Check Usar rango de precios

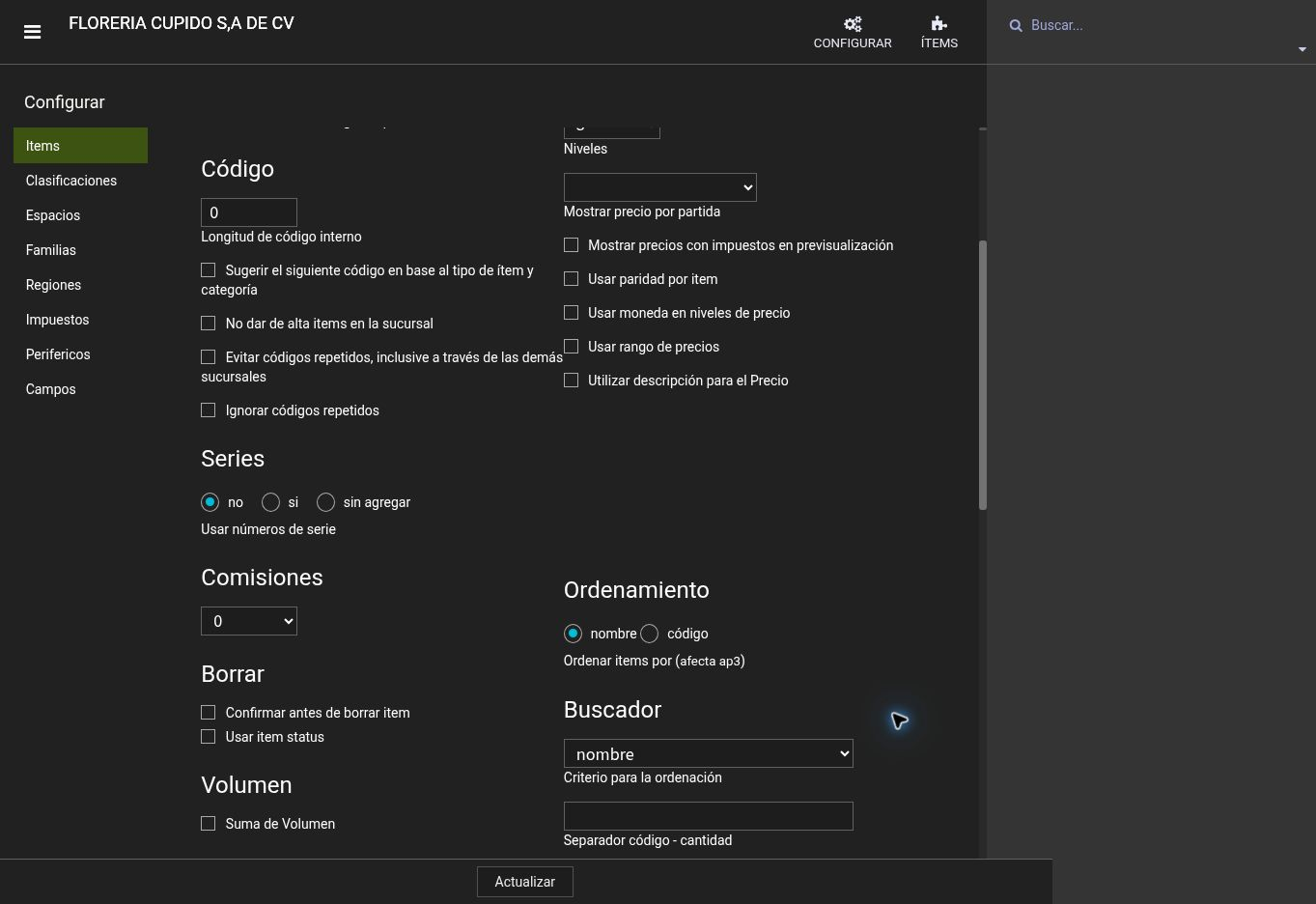pyautogui.click(x=571, y=347)
